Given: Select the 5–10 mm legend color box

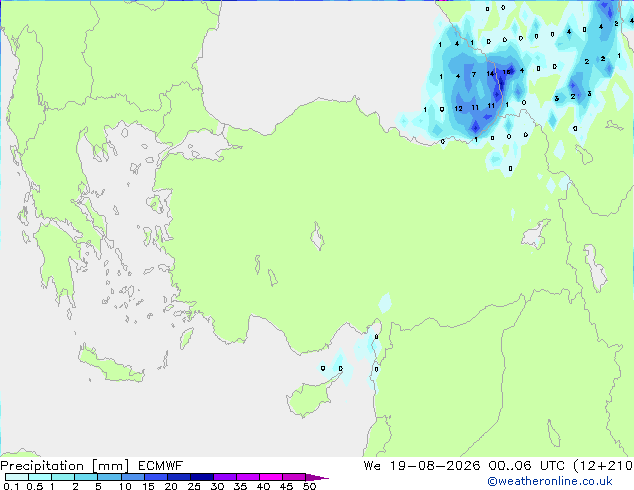Looking at the screenshot, I should click(x=109, y=477).
